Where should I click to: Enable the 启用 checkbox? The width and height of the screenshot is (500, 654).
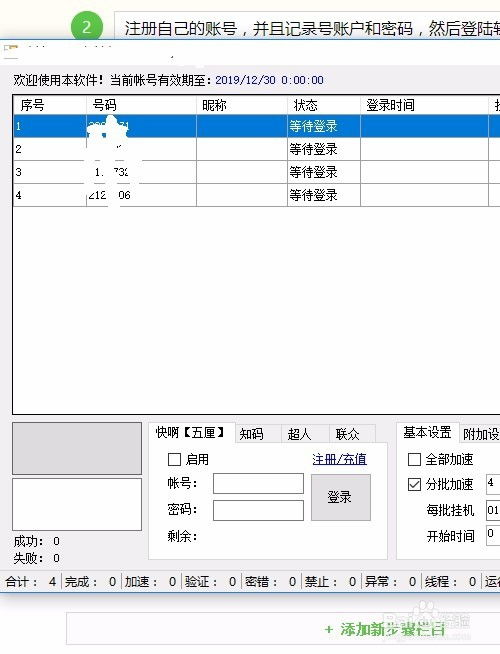coord(174,460)
